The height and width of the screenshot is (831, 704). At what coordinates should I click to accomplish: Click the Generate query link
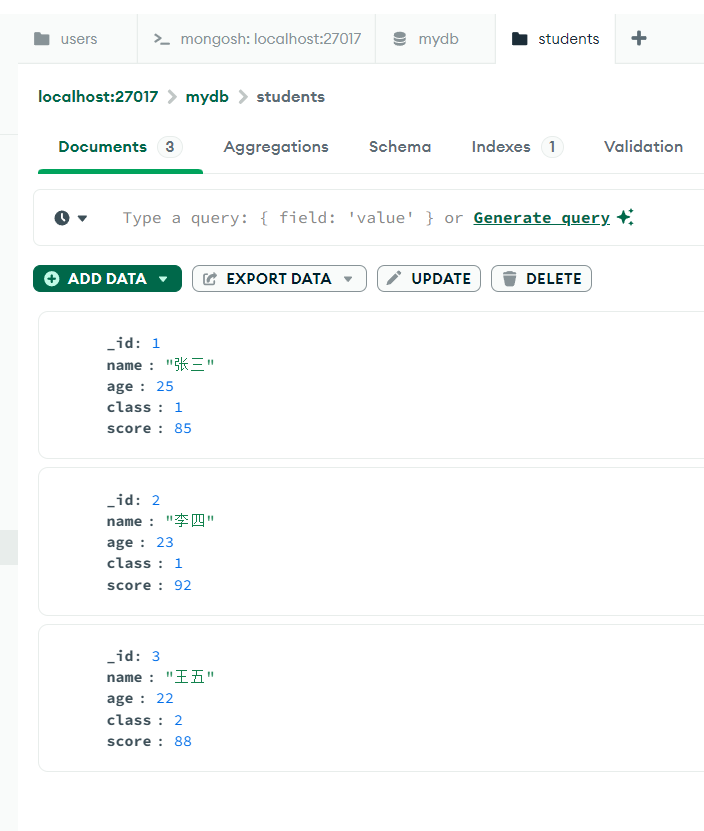pos(541,218)
